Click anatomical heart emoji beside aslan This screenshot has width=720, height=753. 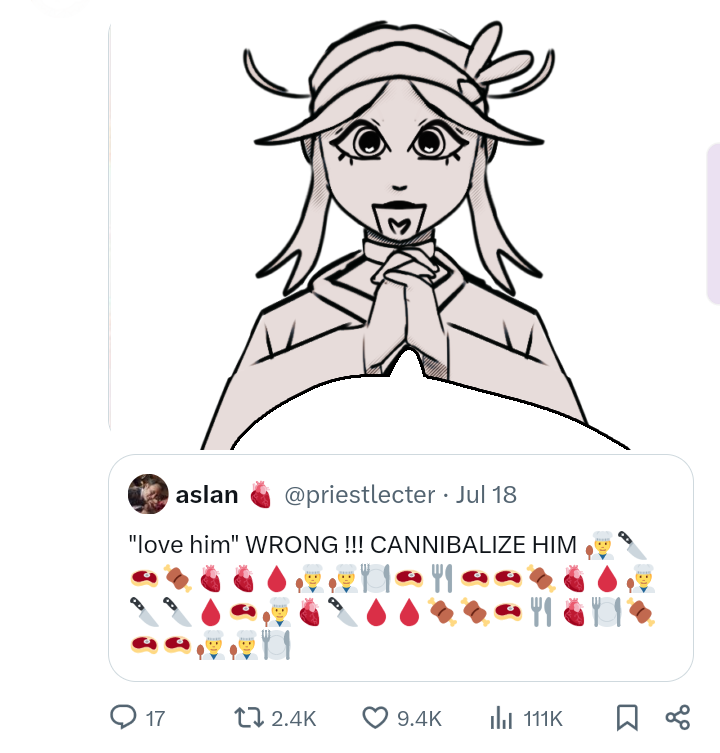click(260, 494)
